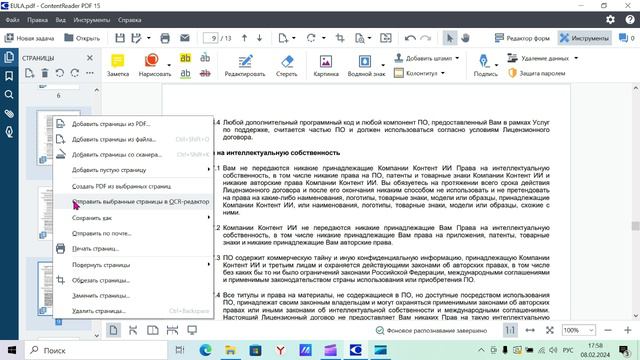Select the Note (Заметка) tool
This screenshot has height=360, width=640.
point(118,65)
